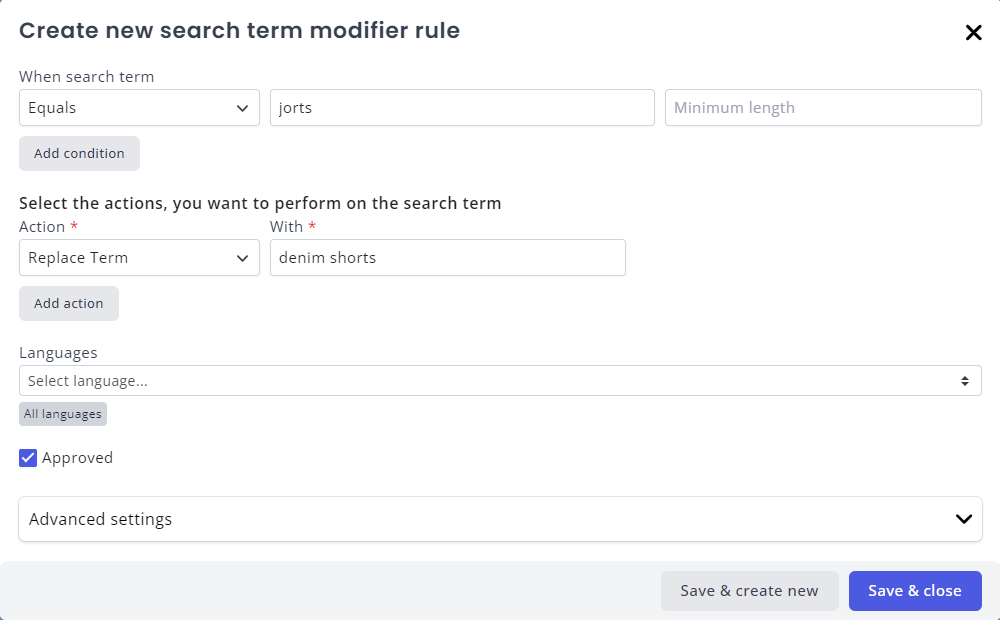1000x620 pixels.
Task: Close the search term modifier dialog
Action: click(973, 32)
